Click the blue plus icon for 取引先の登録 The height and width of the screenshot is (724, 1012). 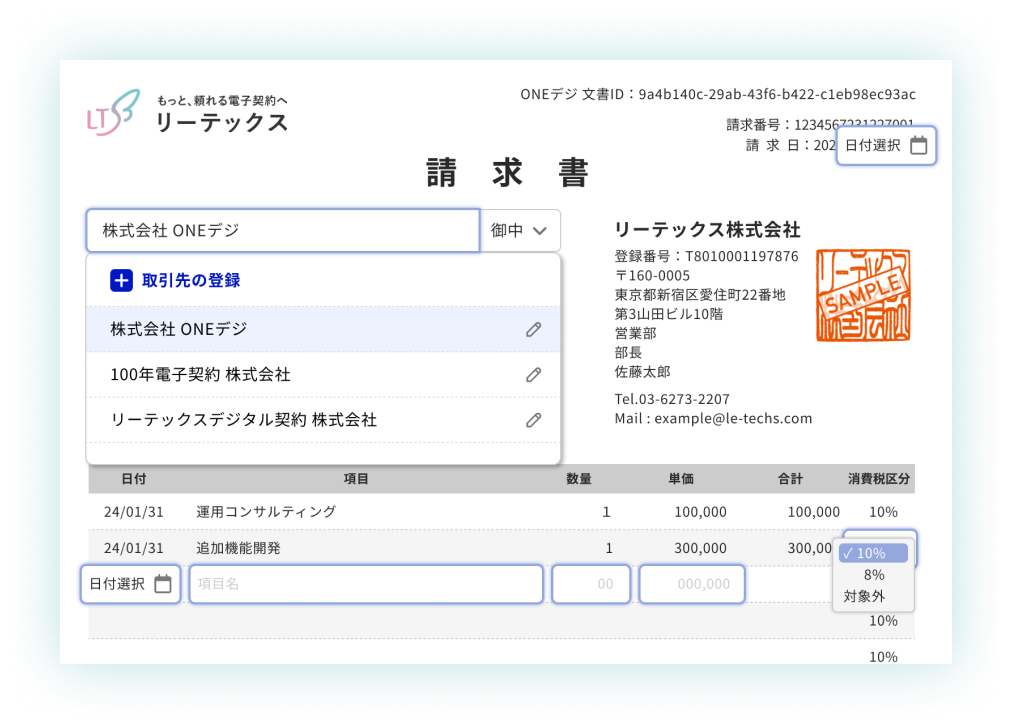(x=121, y=281)
